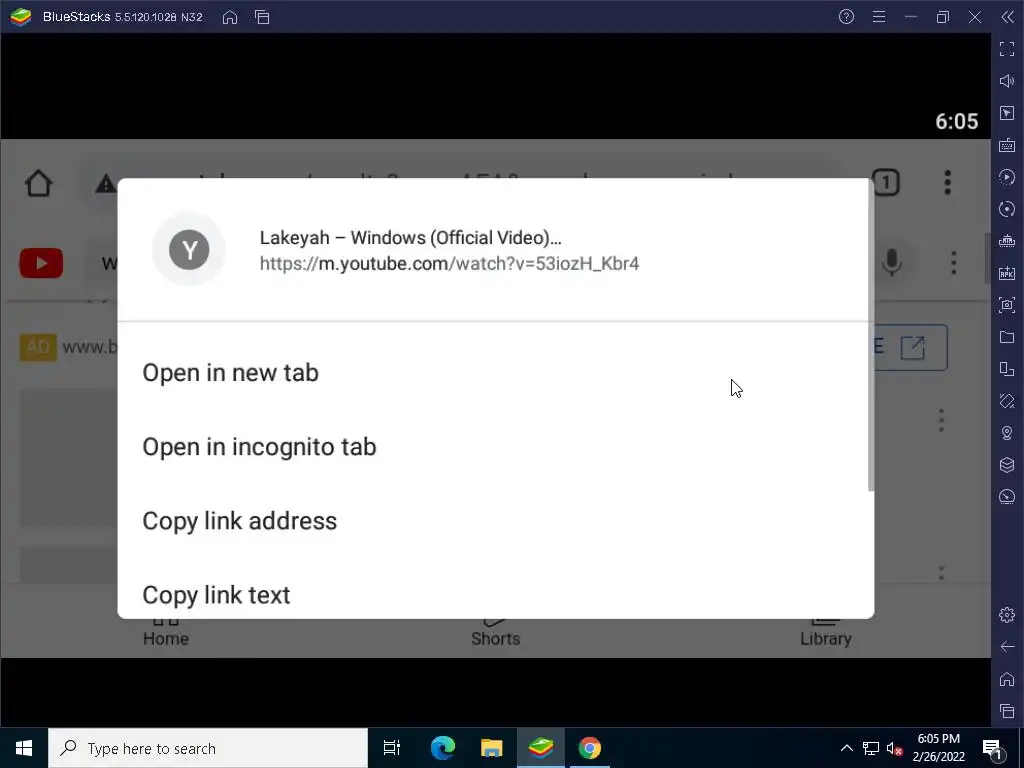
Task: Click the BlueStacks cursor lock icon
Action: pyautogui.click(x=1007, y=113)
